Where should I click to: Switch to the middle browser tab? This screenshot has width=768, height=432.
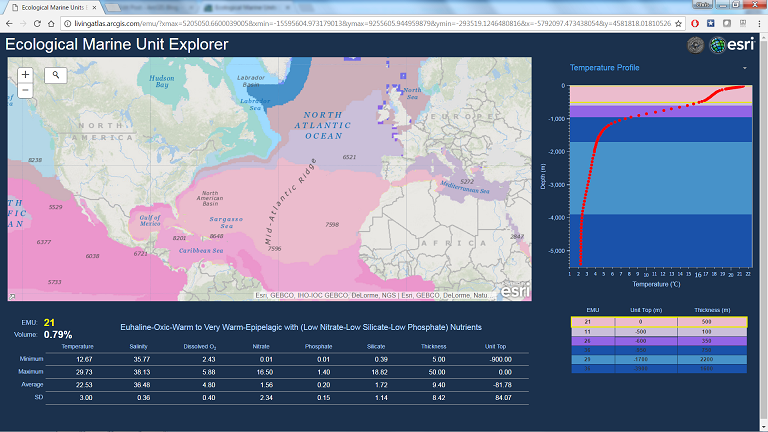click(150, 6)
